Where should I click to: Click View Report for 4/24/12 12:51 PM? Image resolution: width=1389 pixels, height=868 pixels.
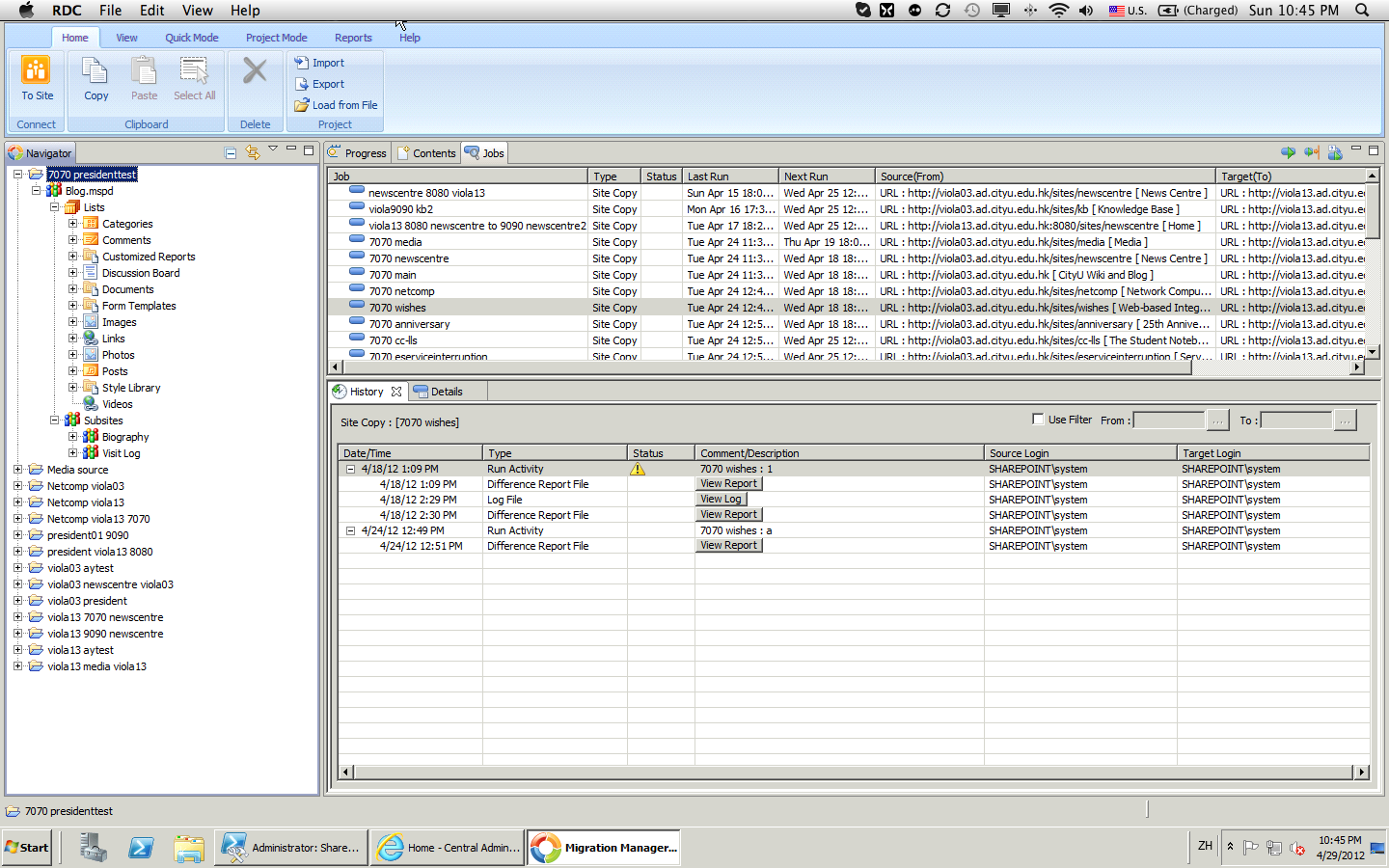point(728,546)
